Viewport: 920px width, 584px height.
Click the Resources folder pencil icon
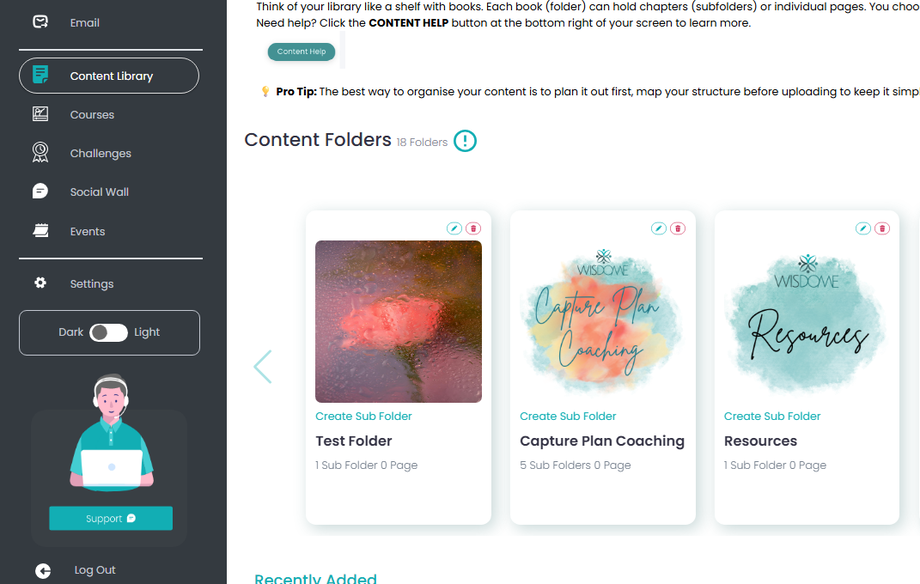tap(863, 229)
